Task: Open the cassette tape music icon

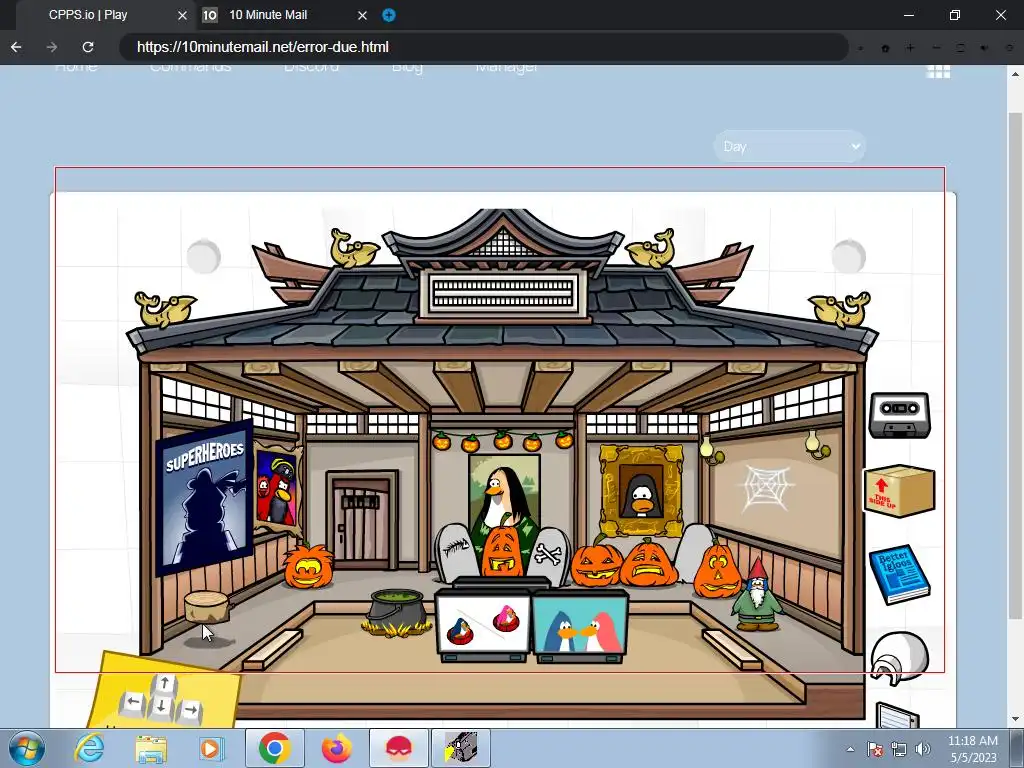Action: tap(899, 415)
